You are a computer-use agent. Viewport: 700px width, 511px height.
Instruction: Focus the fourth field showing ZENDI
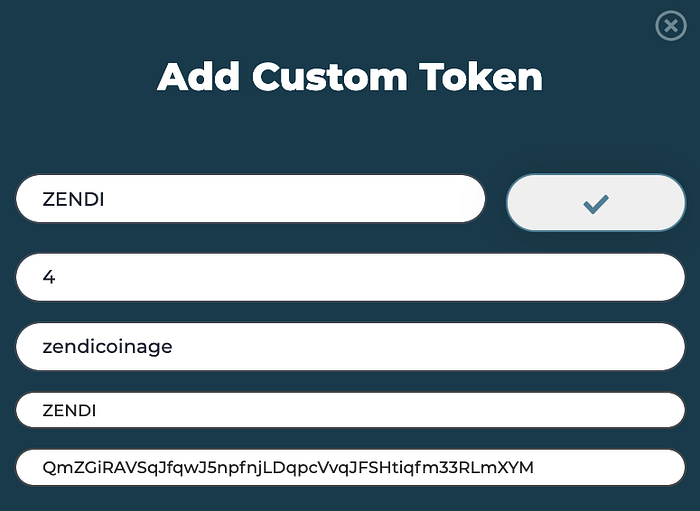350,409
